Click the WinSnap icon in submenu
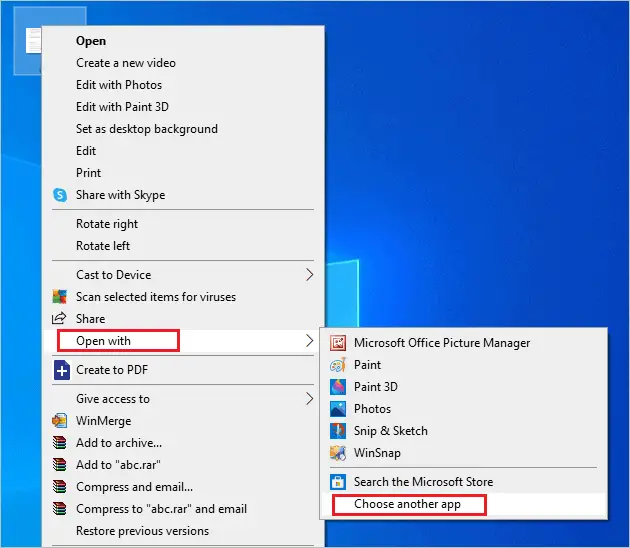 tap(338, 453)
